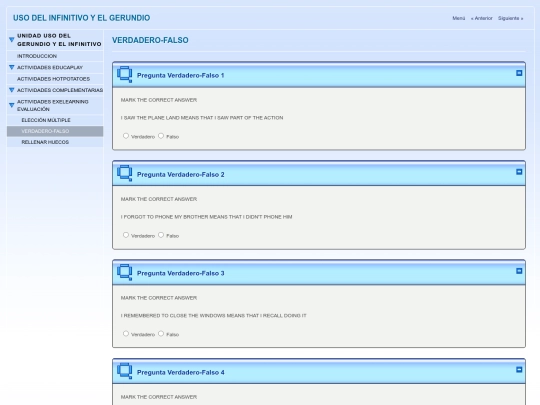The width and height of the screenshot is (540, 405).
Task: Open the Rellenar Huecos page
Action: click(x=45, y=142)
